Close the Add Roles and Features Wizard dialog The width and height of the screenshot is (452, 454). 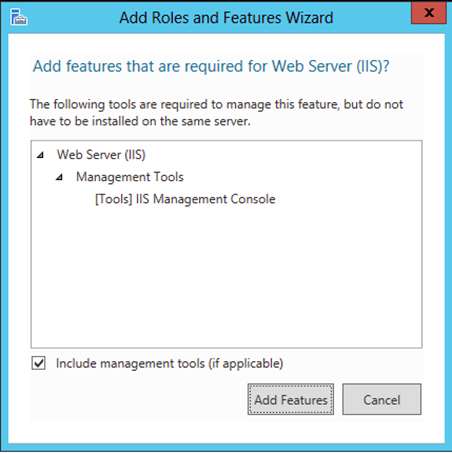429,13
